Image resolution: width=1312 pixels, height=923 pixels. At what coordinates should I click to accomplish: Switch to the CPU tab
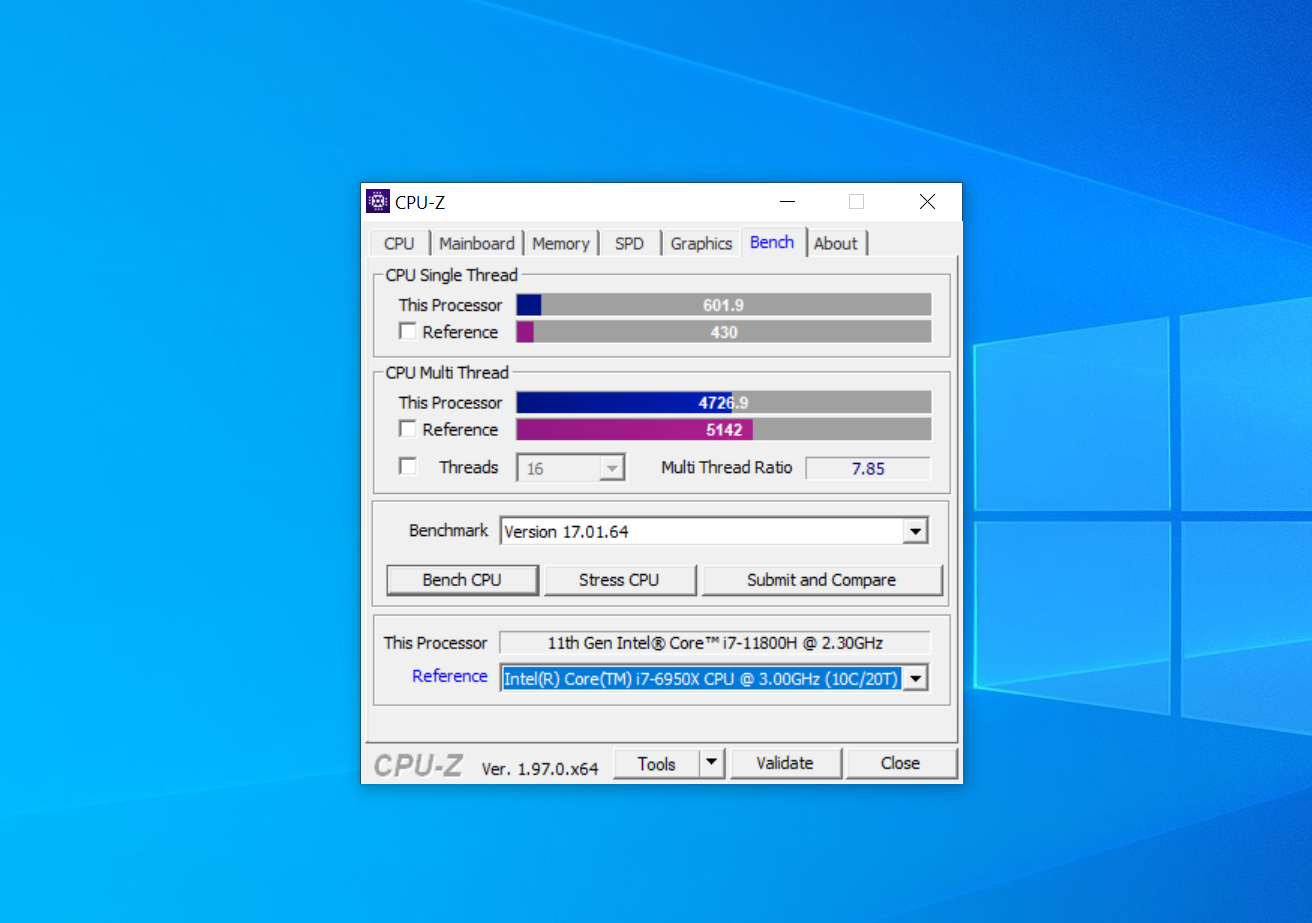pos(399,243)
